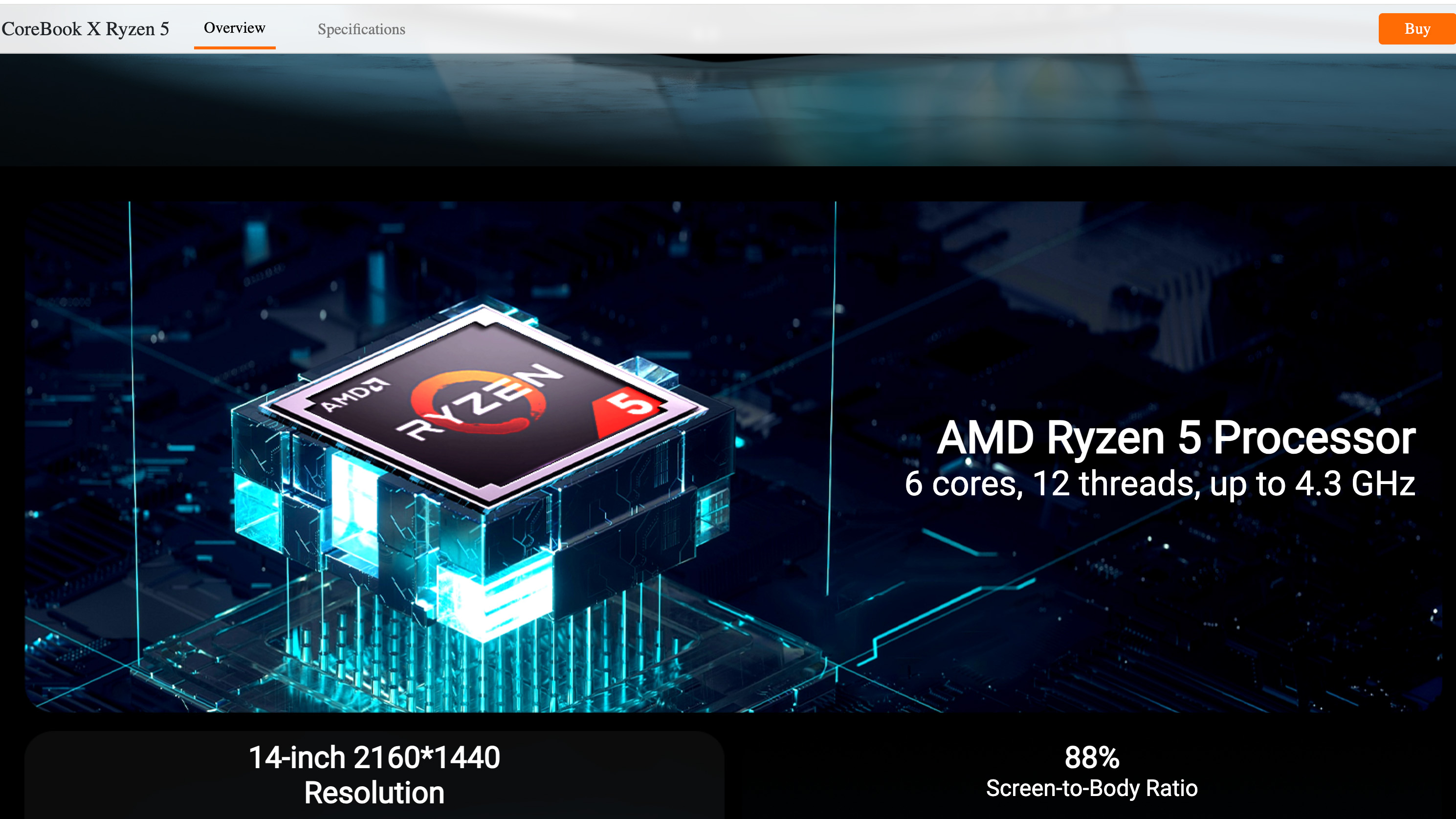Click the orange Ryzen ring emblem
Viewport: 1456px width, 819px height.
click(x=478, y=401)
